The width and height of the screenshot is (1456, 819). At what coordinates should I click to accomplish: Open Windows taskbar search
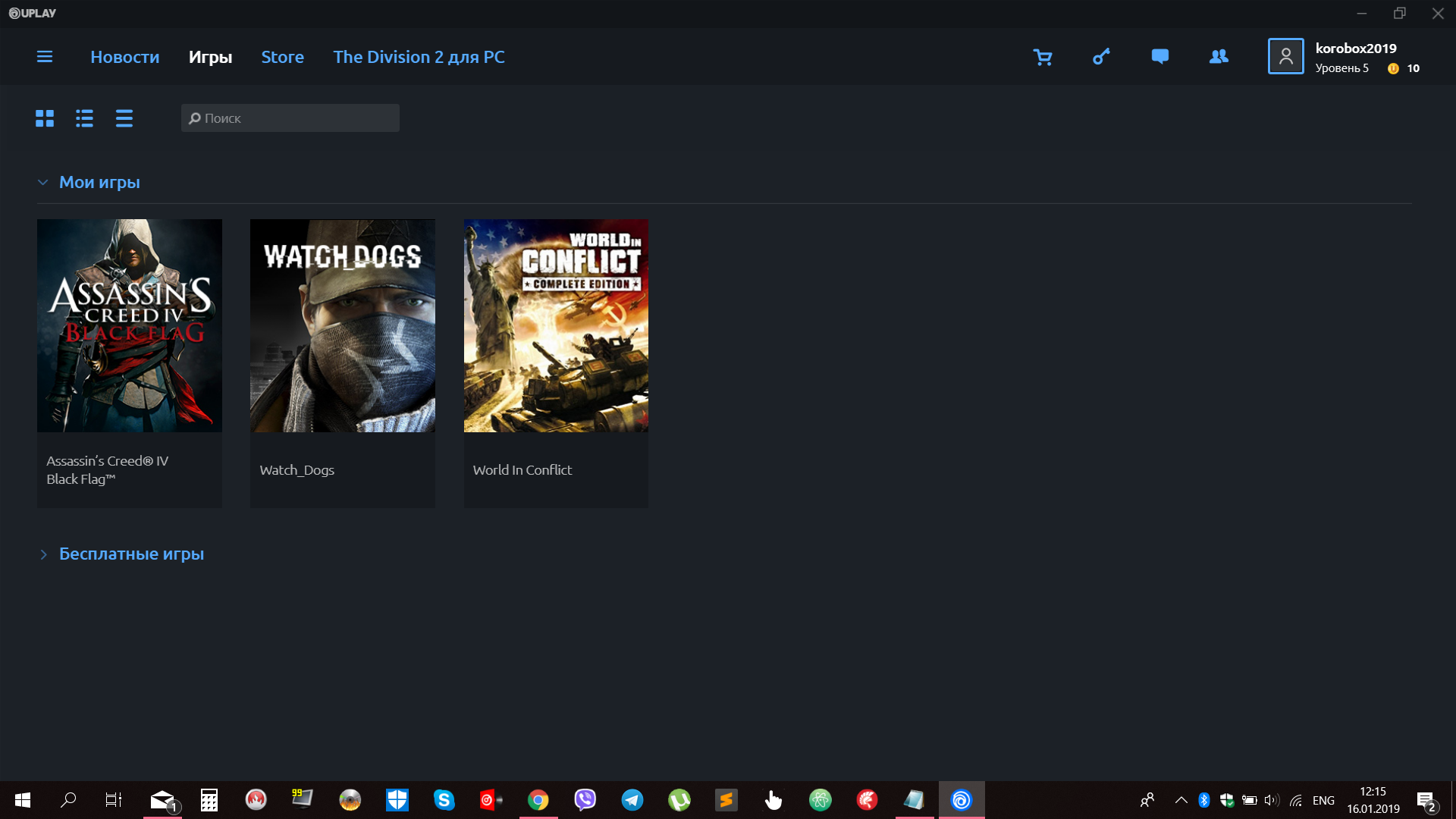pos(68,800)
